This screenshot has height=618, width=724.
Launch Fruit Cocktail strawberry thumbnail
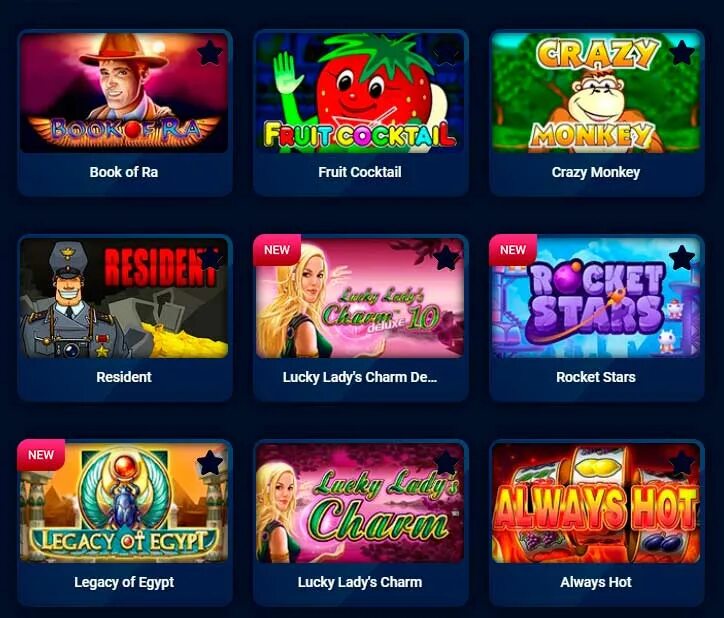coord(360,92)
